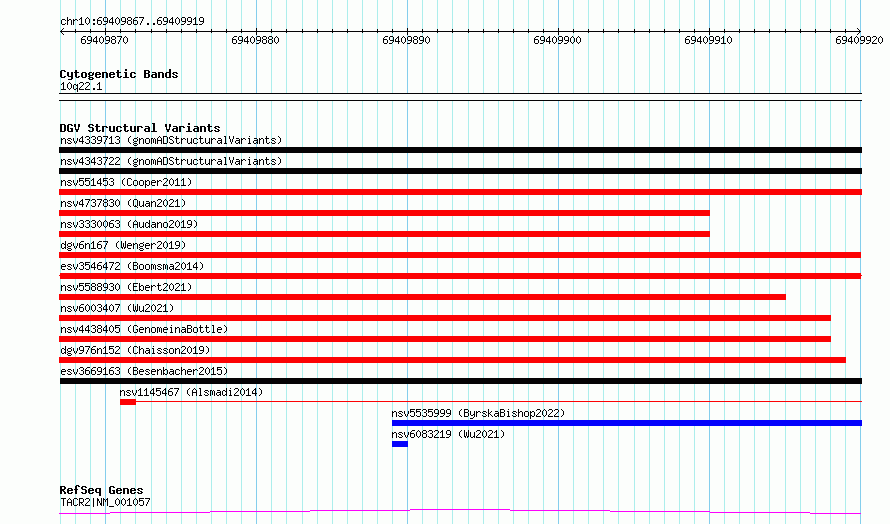Open variant esv3546472 (Boomsma2014) label
The width and height of the screenshot is (890, 524).
132,266
